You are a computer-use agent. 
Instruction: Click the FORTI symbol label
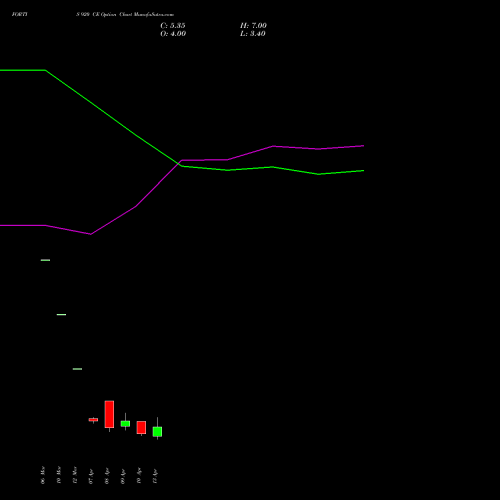point(20,15)
